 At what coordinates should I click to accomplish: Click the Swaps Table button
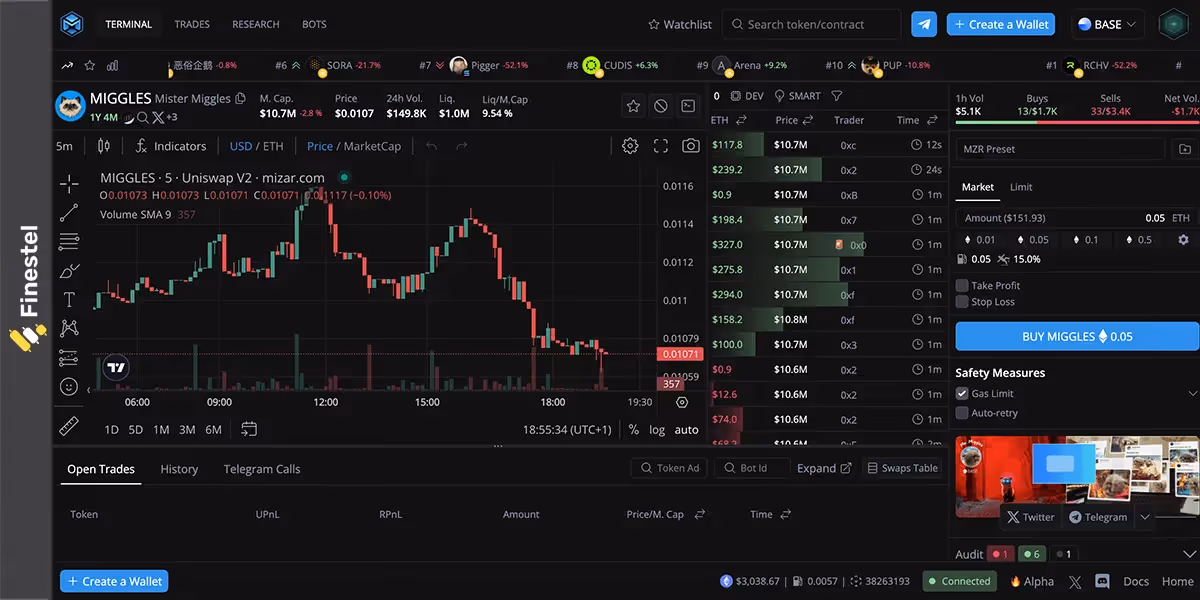[x=902, y=468]
